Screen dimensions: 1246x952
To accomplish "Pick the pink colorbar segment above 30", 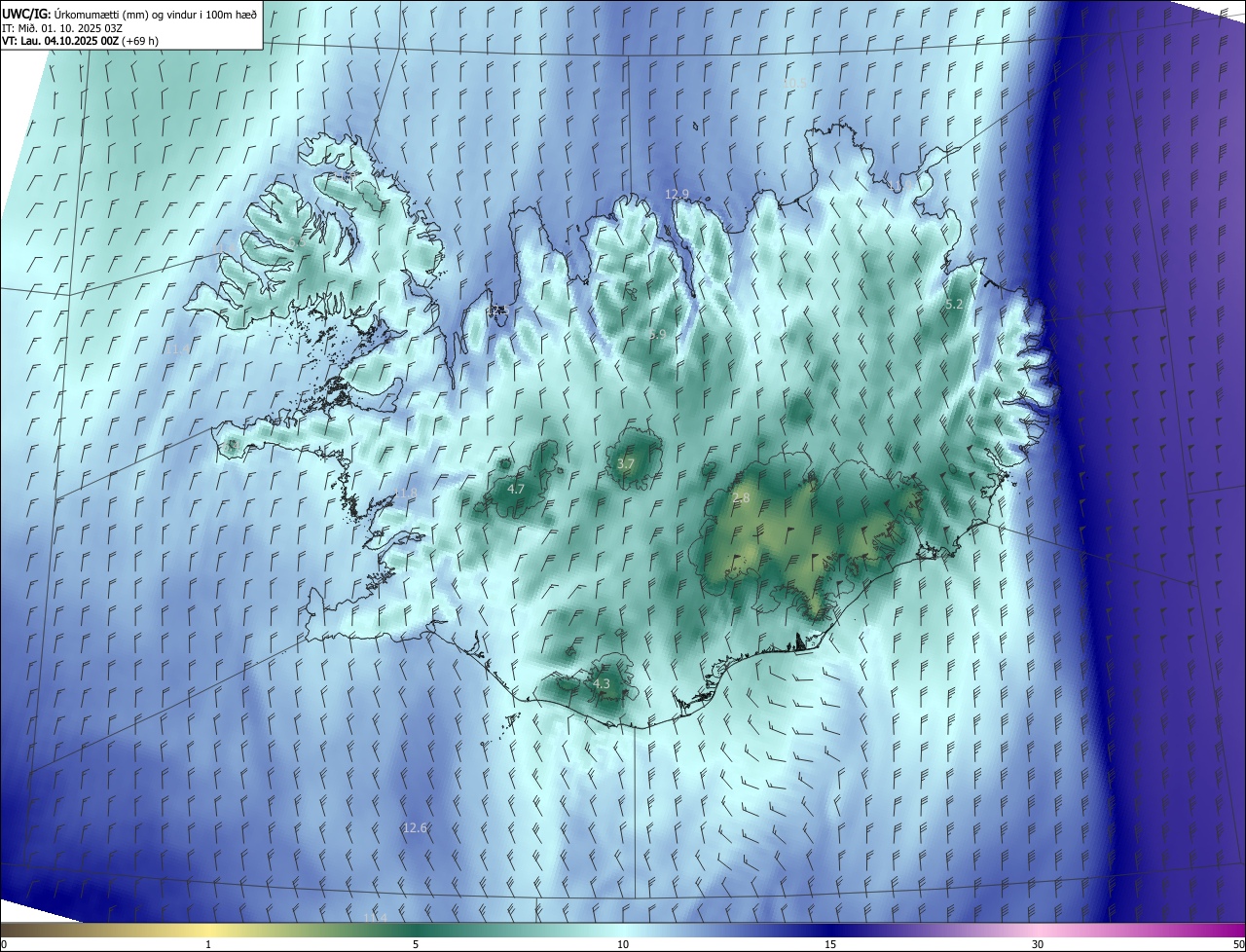I will click(1038, 930).
